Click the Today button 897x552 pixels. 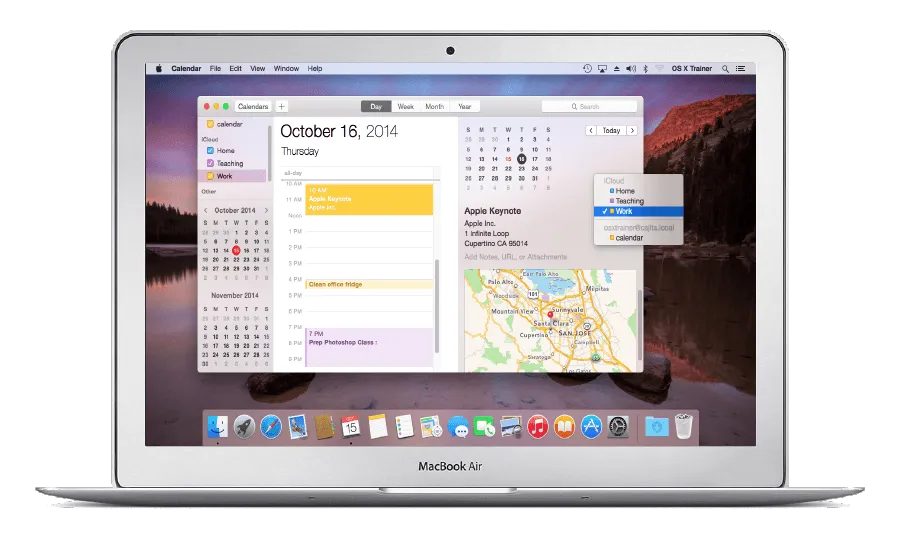612,130
